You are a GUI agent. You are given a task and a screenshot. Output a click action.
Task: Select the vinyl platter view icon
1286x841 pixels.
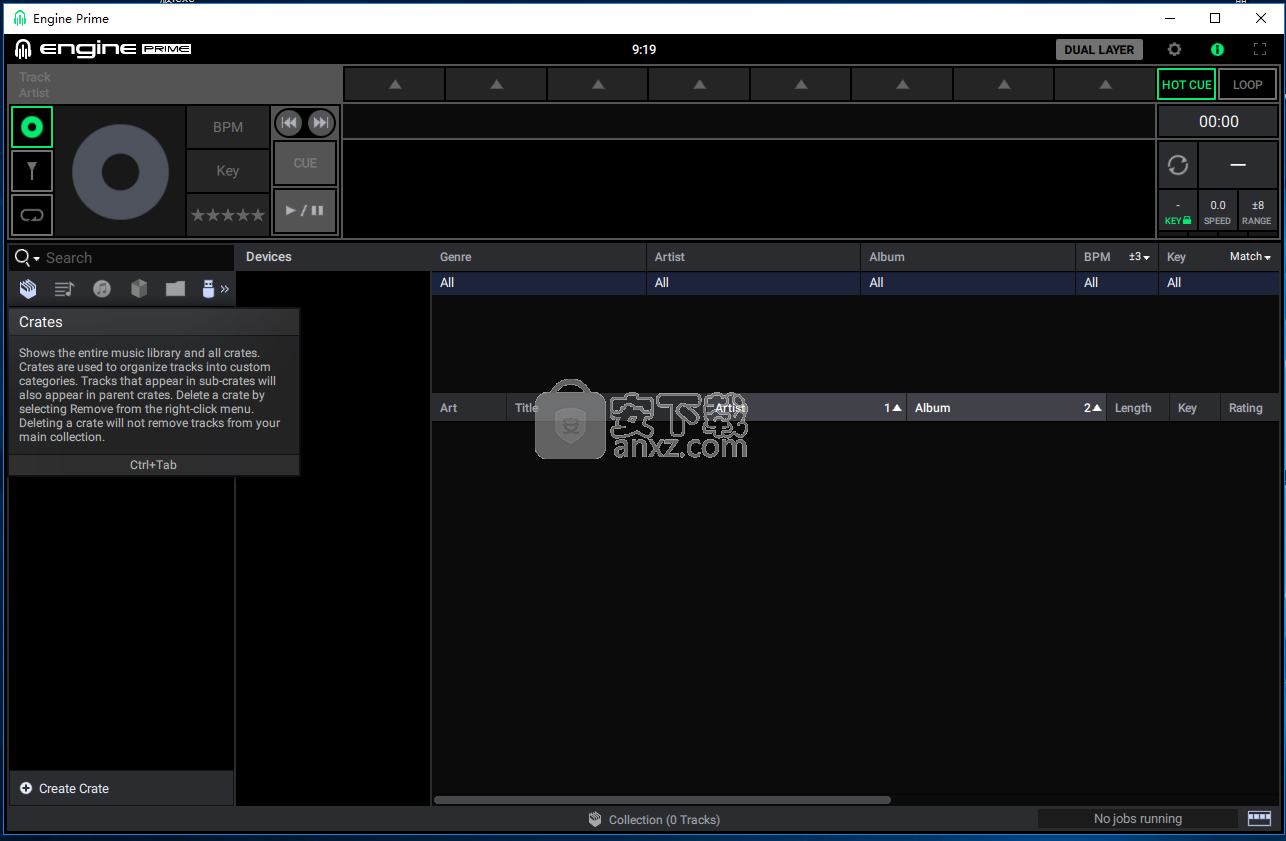click(32, 127)
